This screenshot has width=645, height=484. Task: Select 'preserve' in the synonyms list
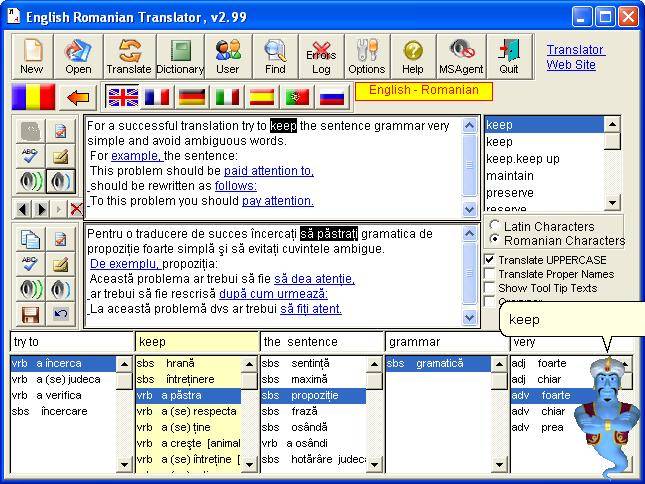[544, 193]
